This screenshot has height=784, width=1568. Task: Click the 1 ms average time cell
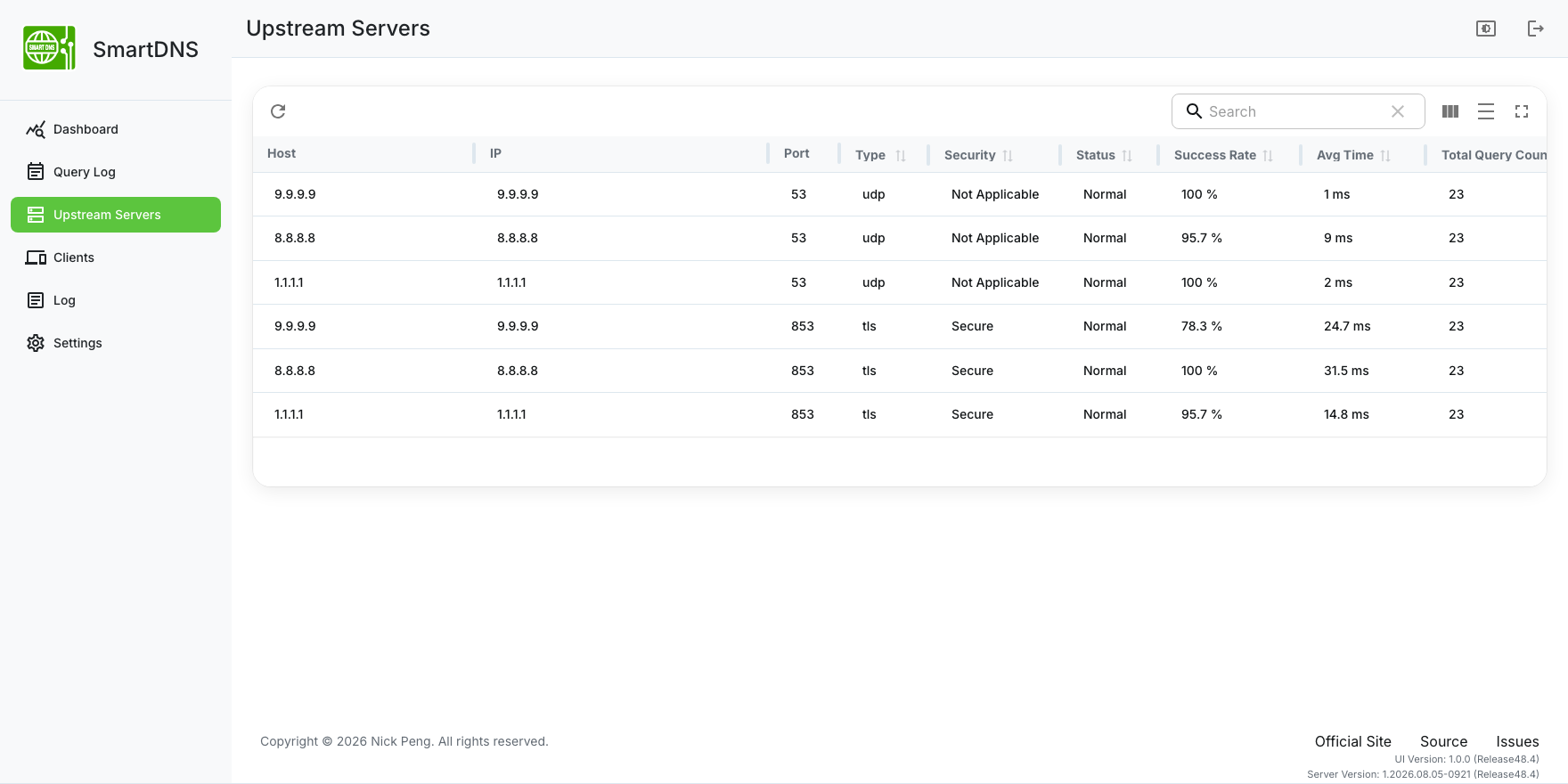1336,194
